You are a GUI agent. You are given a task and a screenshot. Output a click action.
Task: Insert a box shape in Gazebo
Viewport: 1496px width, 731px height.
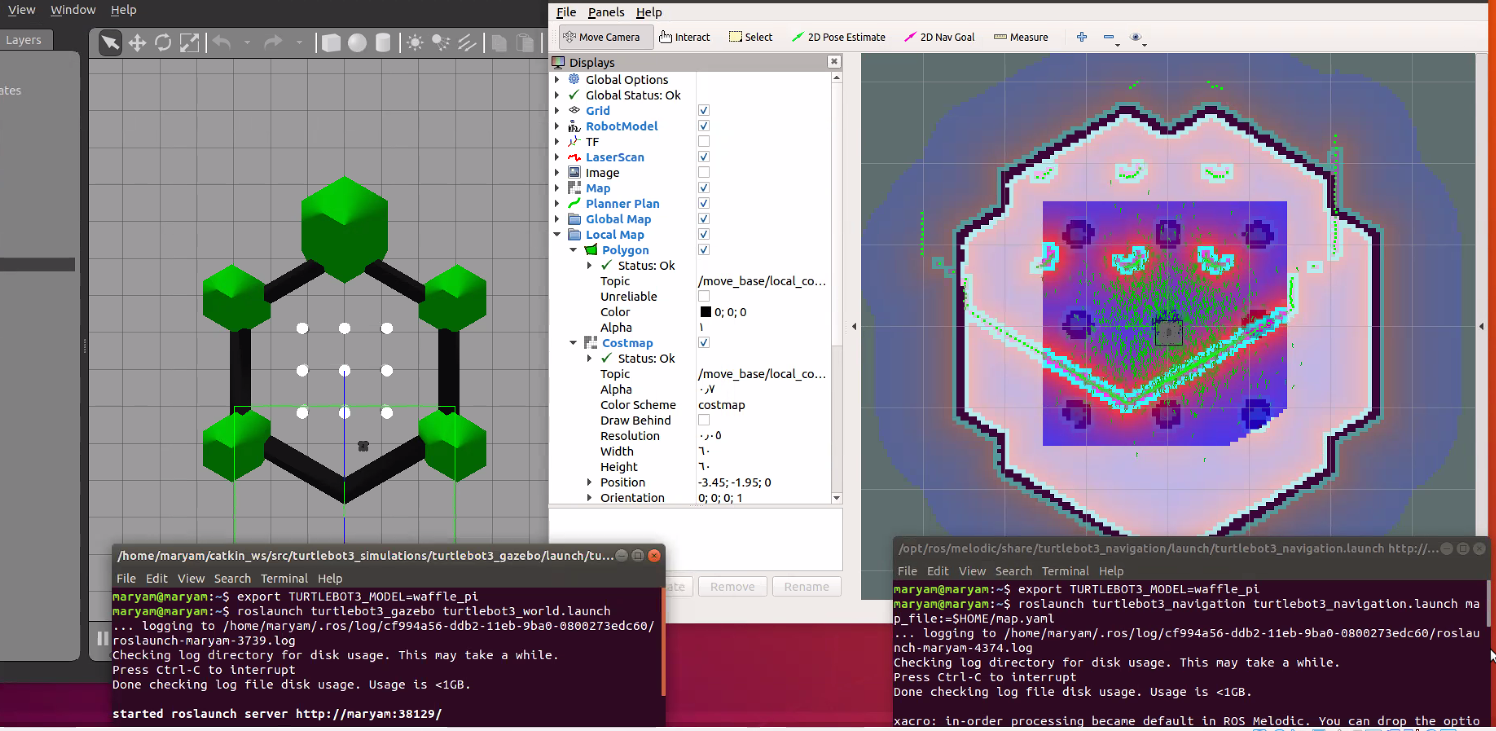[331, 42]
